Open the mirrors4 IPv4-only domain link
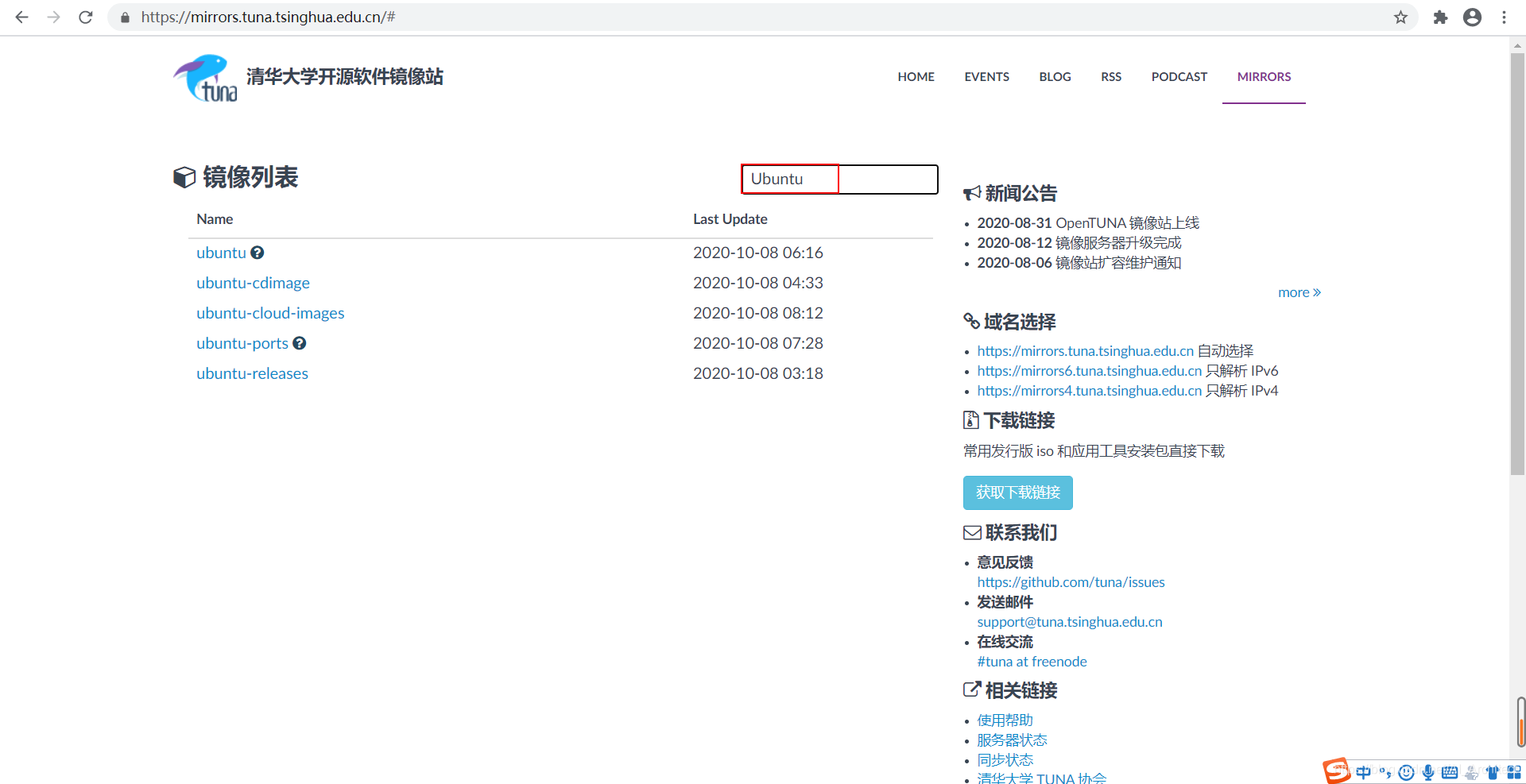Viewport: 1526px width, 784px height. coord(1090,391)
